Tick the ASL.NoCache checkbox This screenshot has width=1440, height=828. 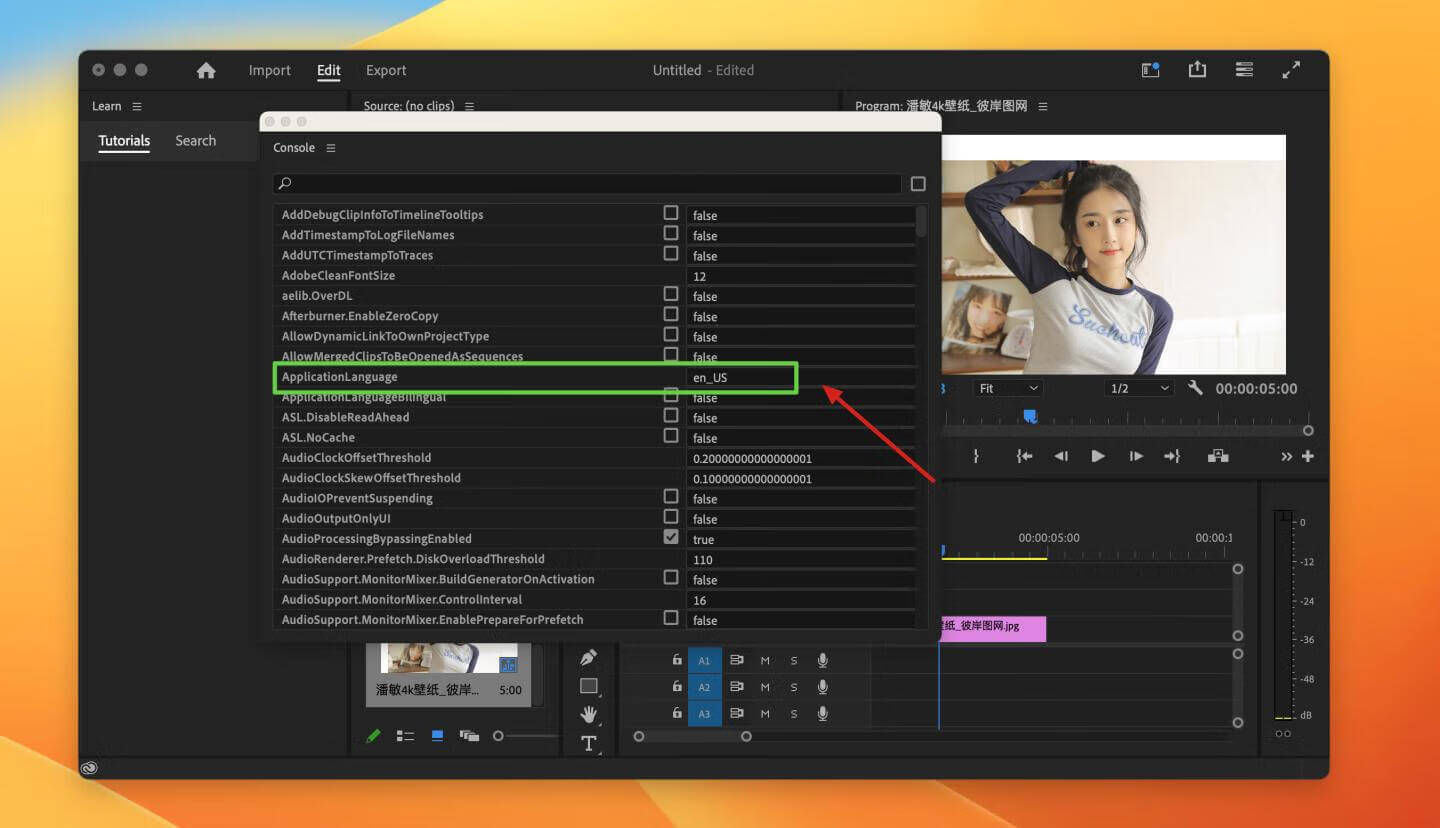click(671, 436)
